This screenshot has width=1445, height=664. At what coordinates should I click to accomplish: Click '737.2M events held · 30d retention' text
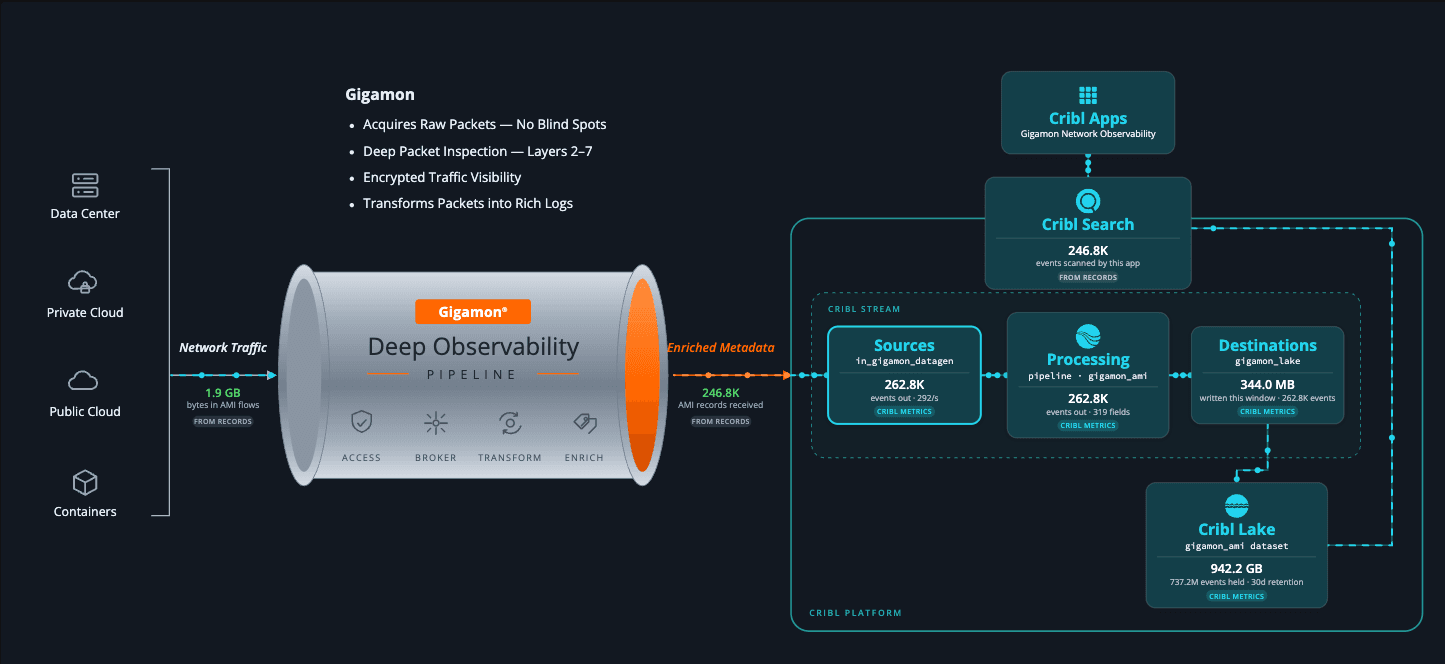point(1236,582)
